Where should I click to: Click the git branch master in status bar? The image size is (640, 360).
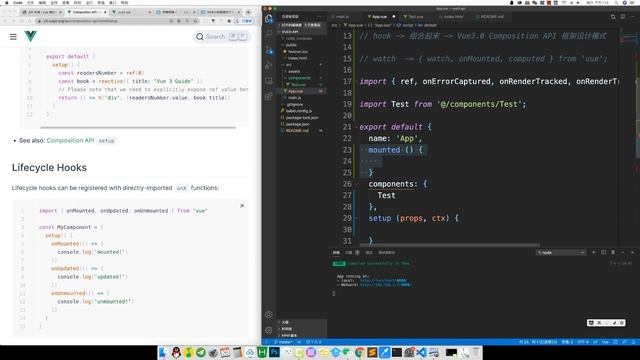[283, 342]
